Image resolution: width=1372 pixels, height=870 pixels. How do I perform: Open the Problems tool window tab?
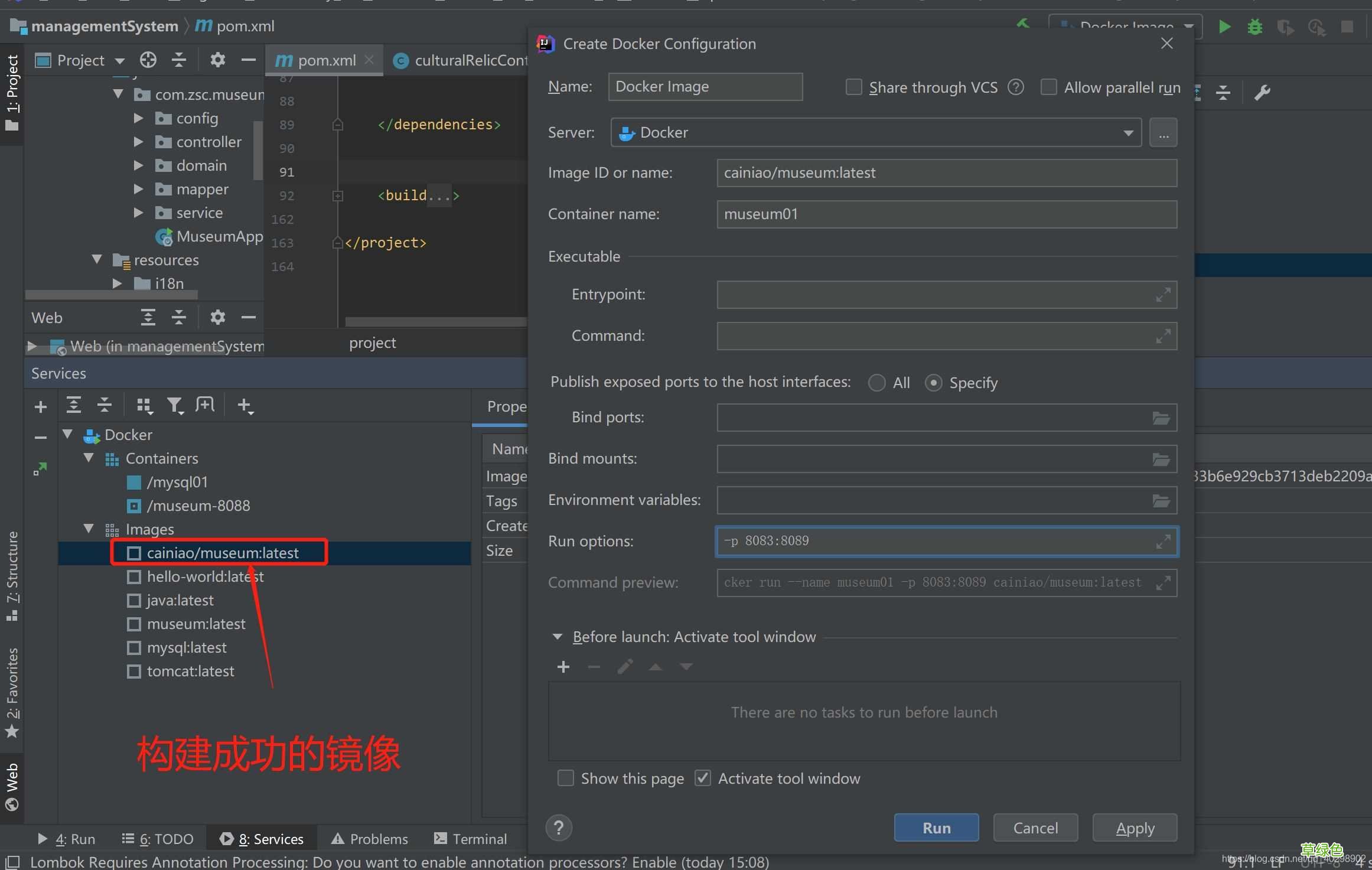coord(370,839)
